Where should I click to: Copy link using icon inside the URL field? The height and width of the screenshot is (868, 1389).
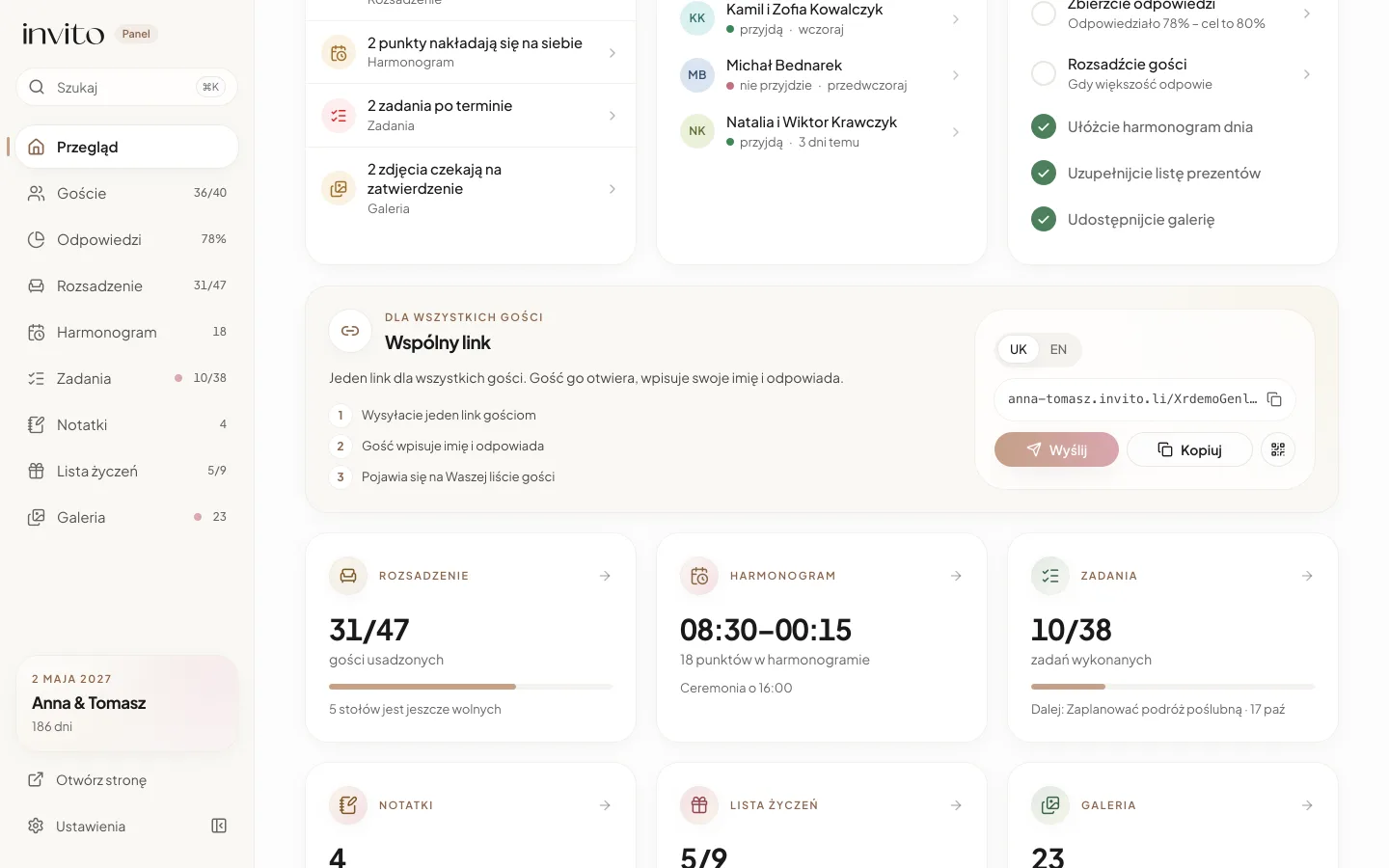pyautogui.click(x=1274, y=399)
